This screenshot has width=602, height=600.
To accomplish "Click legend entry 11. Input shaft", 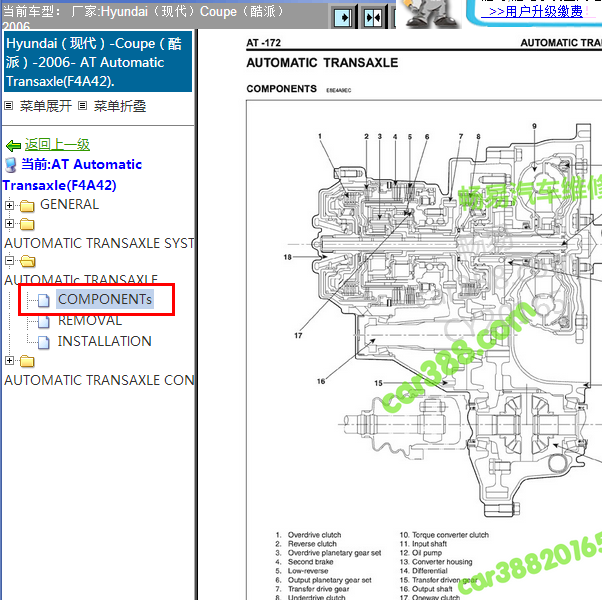I will [x=423, y=544].
